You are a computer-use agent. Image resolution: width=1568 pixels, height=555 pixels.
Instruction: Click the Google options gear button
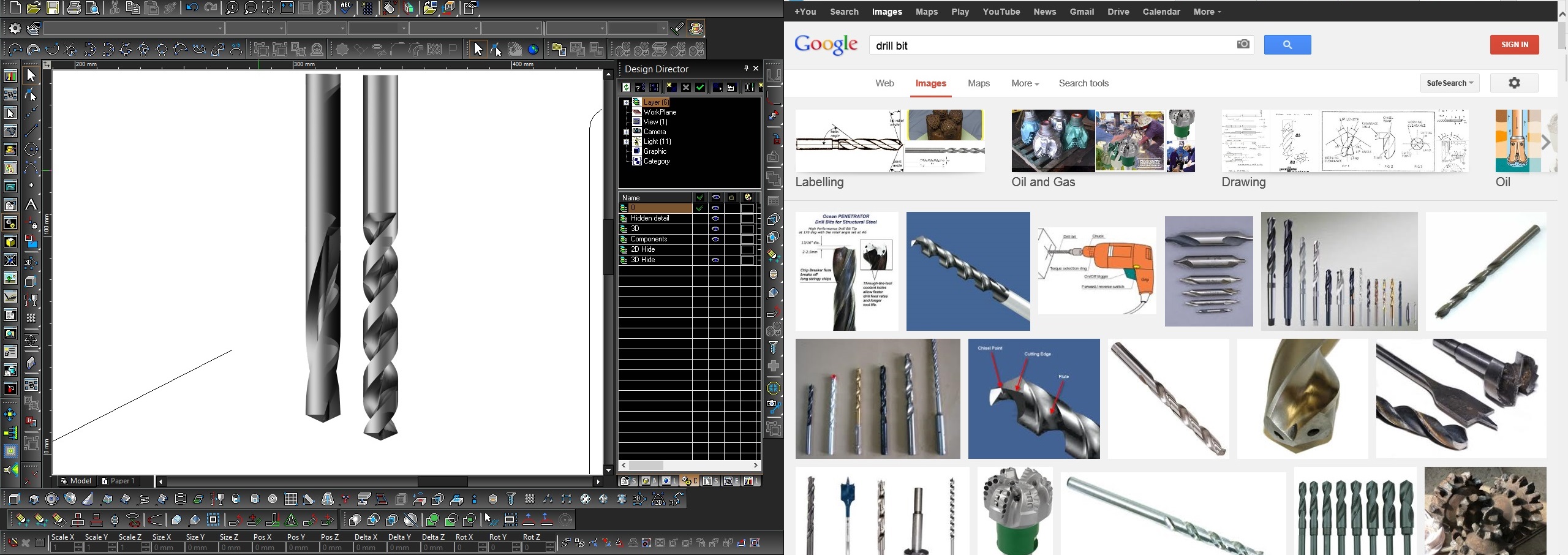[1514, 83]
